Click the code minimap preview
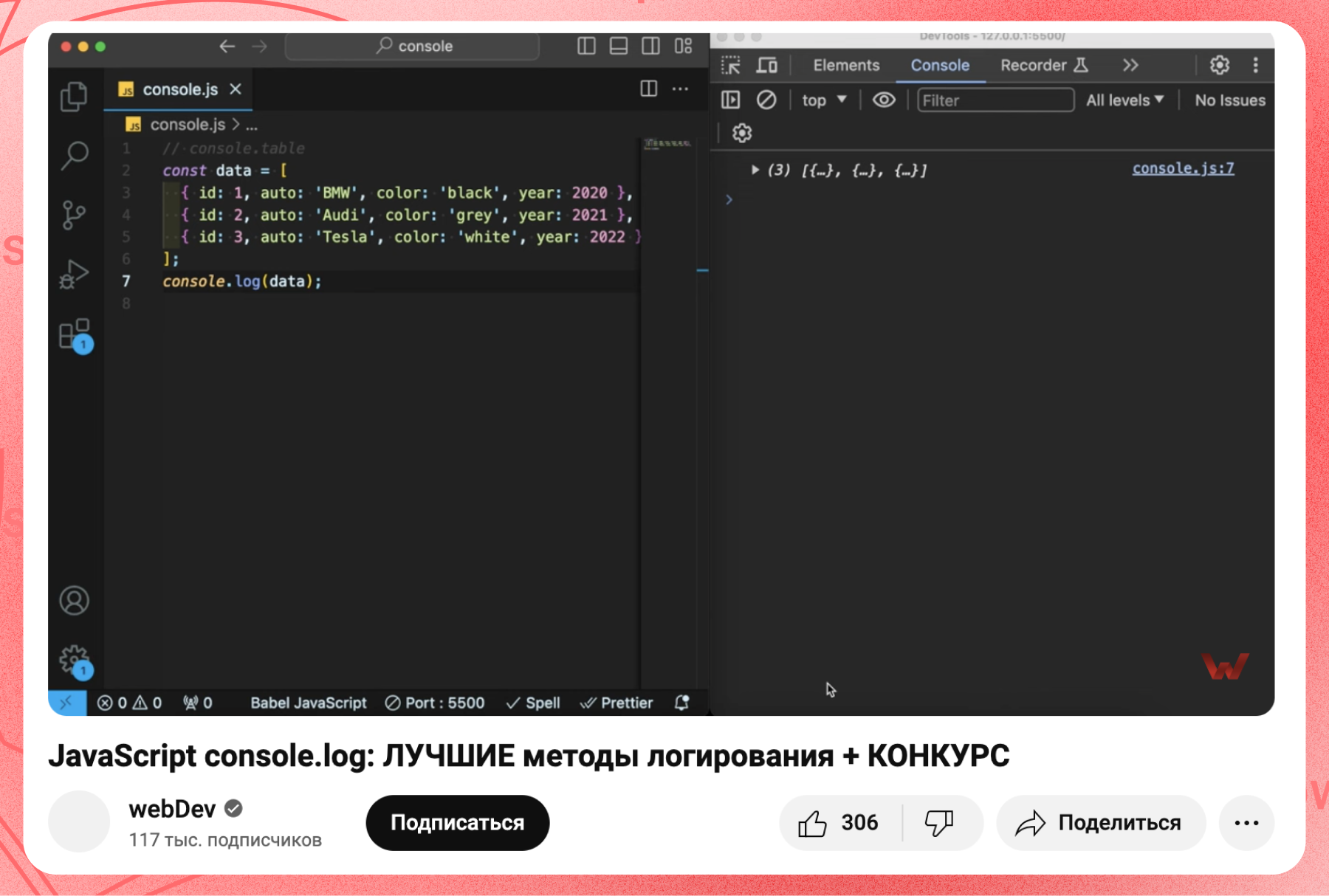 [667, 143]
